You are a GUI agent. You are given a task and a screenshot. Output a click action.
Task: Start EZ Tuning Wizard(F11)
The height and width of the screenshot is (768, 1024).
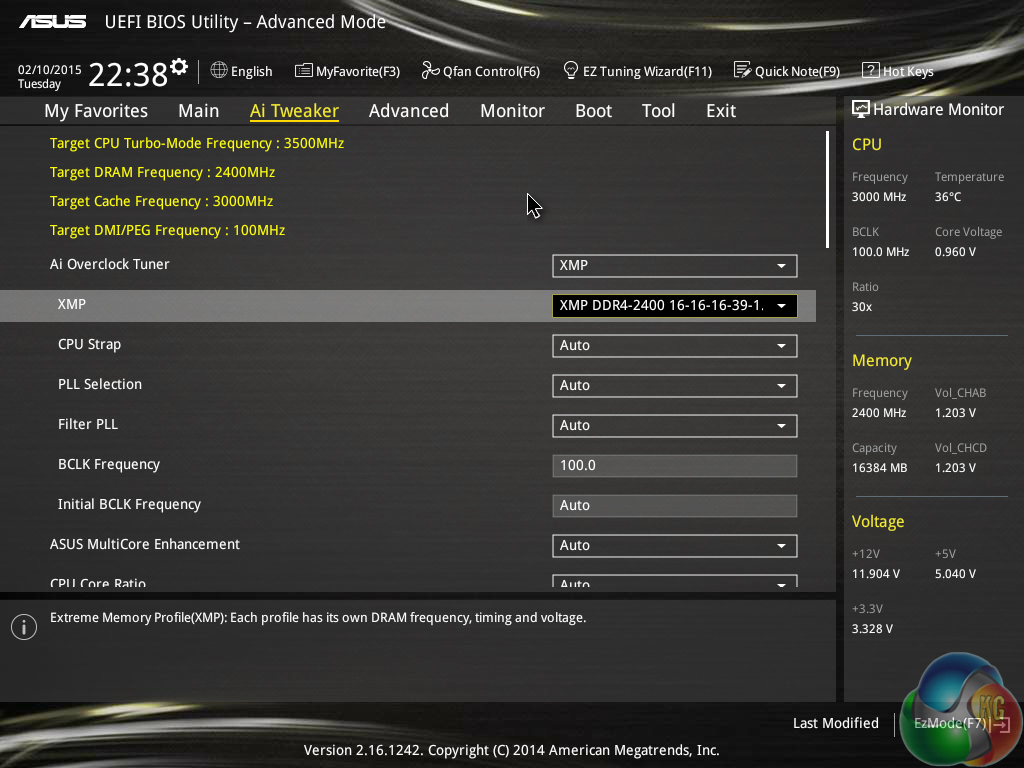point(647,71)
